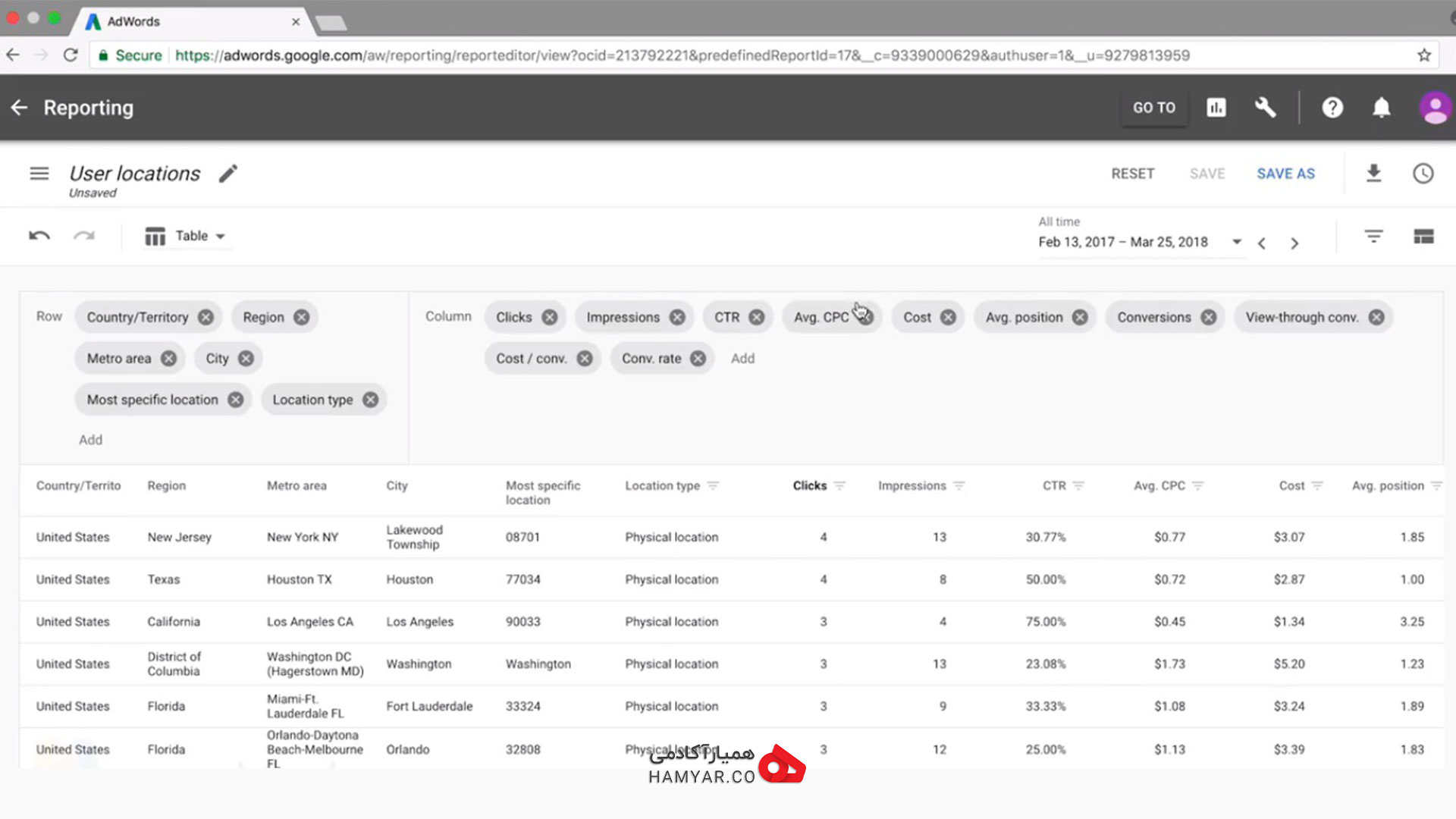This screenshot has height=819, width=1456.
Task: Bookmark this page with the star
Action: click(1424, 55)
